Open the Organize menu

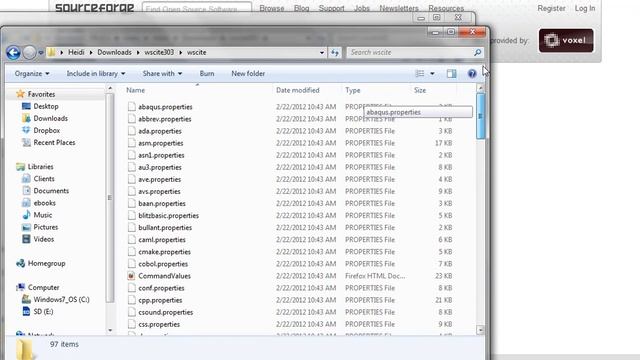coord(32,73)
